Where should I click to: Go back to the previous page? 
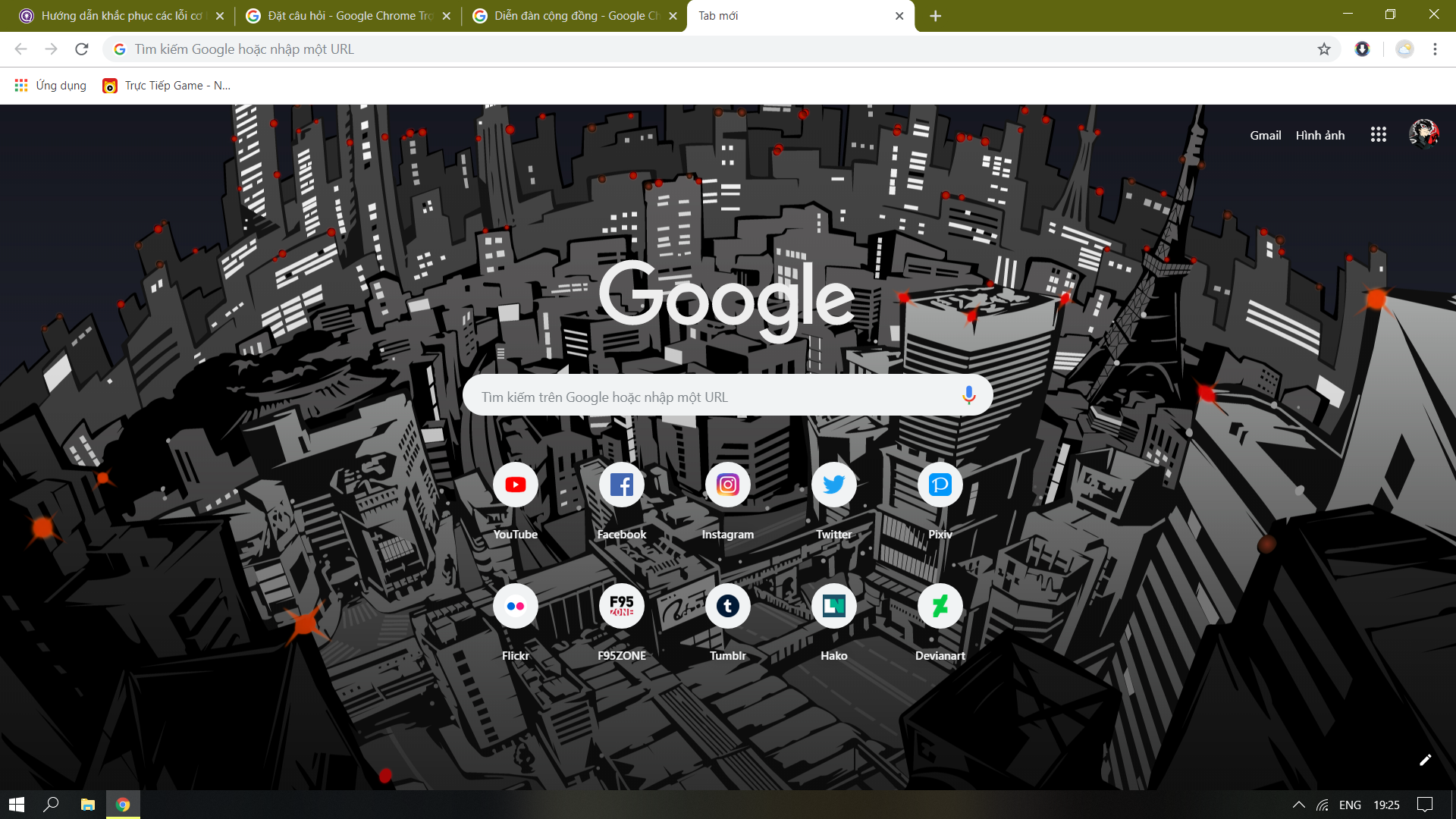21,49
